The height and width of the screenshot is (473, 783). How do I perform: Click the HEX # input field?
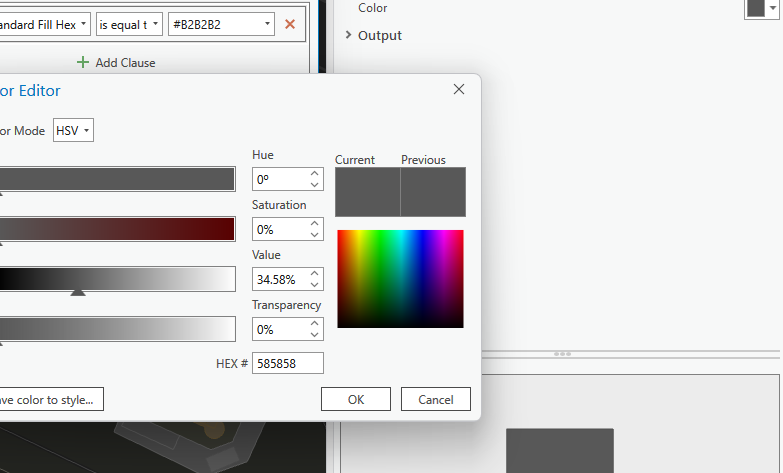tap(288, 363)
